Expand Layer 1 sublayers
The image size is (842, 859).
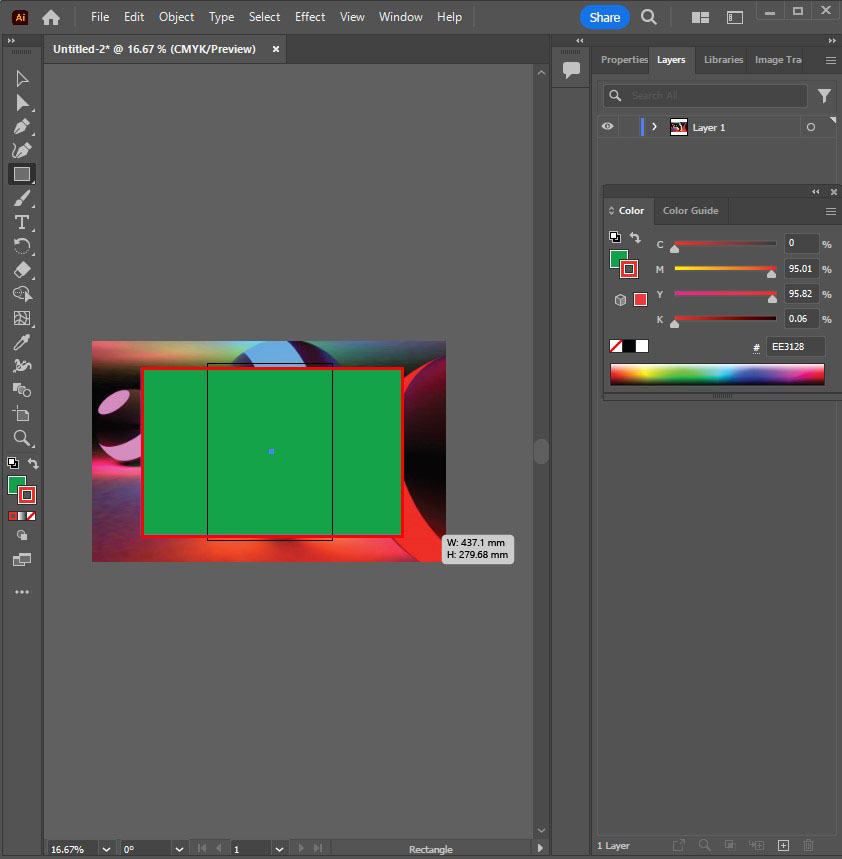tap(654, 127)
